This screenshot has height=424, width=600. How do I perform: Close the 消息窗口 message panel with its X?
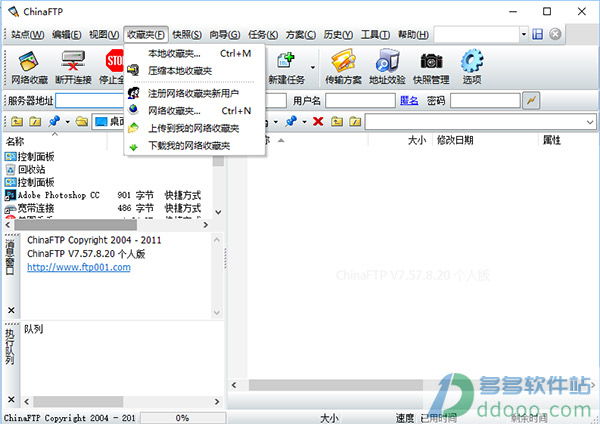(11, 310)
